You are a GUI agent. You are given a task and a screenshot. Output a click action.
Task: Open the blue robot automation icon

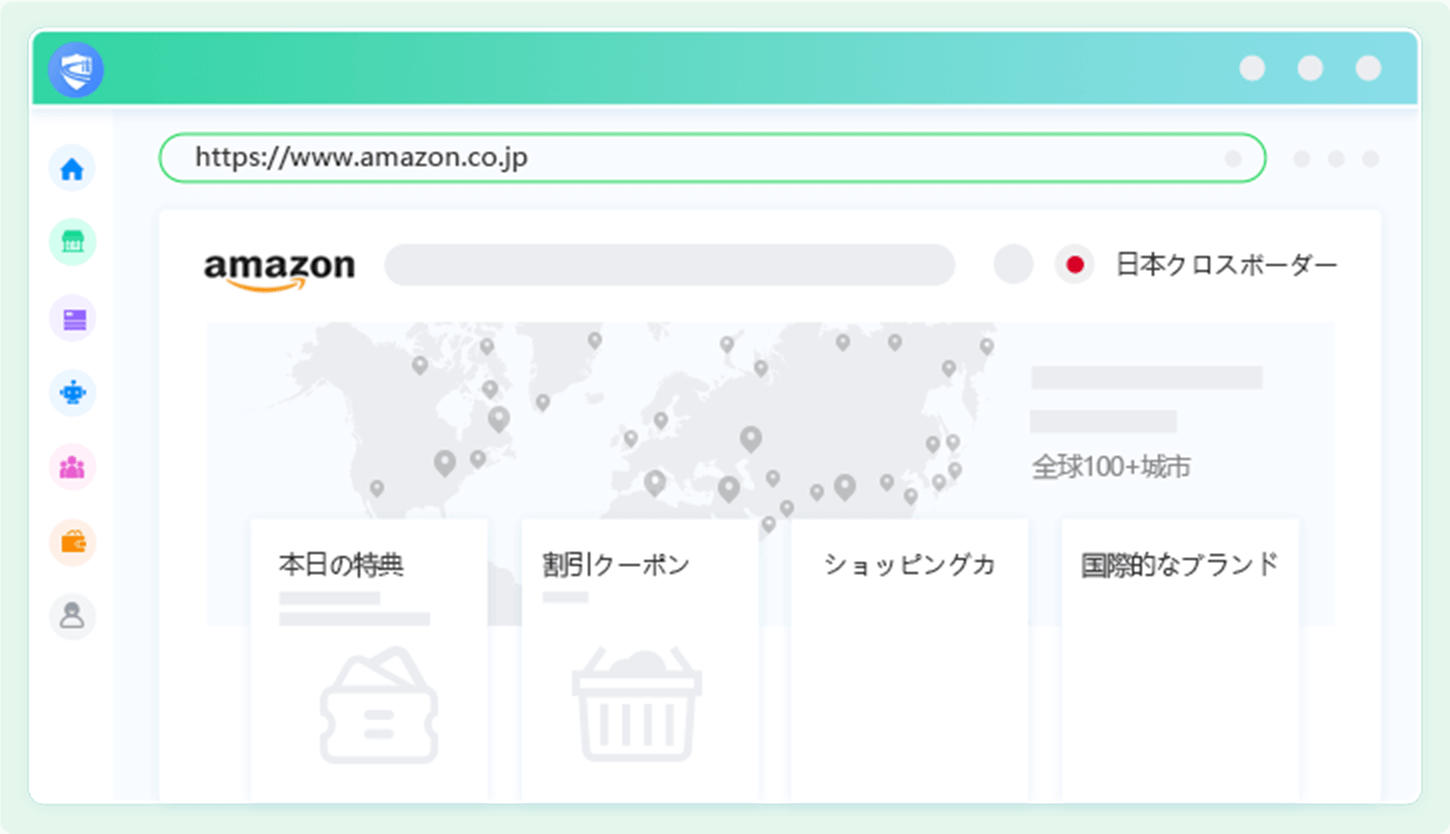(x=72, y=393)
